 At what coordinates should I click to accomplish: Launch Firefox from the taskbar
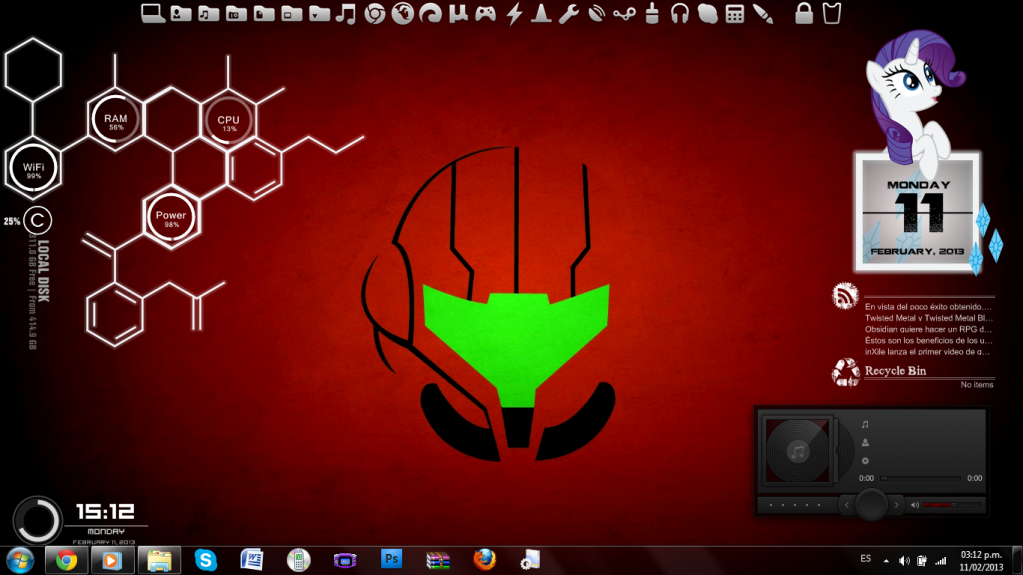click(x=484, y=559)
